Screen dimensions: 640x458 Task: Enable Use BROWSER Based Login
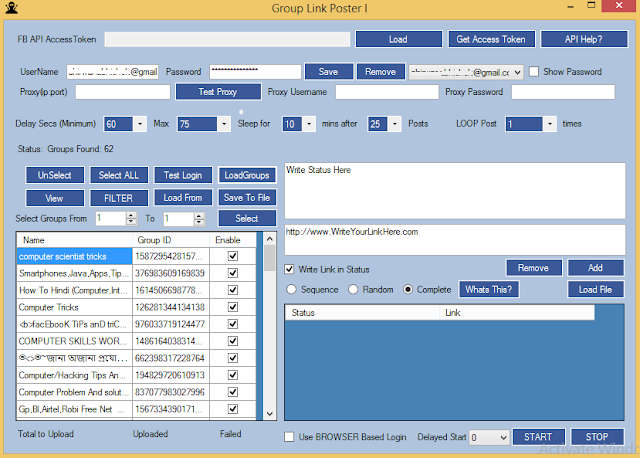289,437
